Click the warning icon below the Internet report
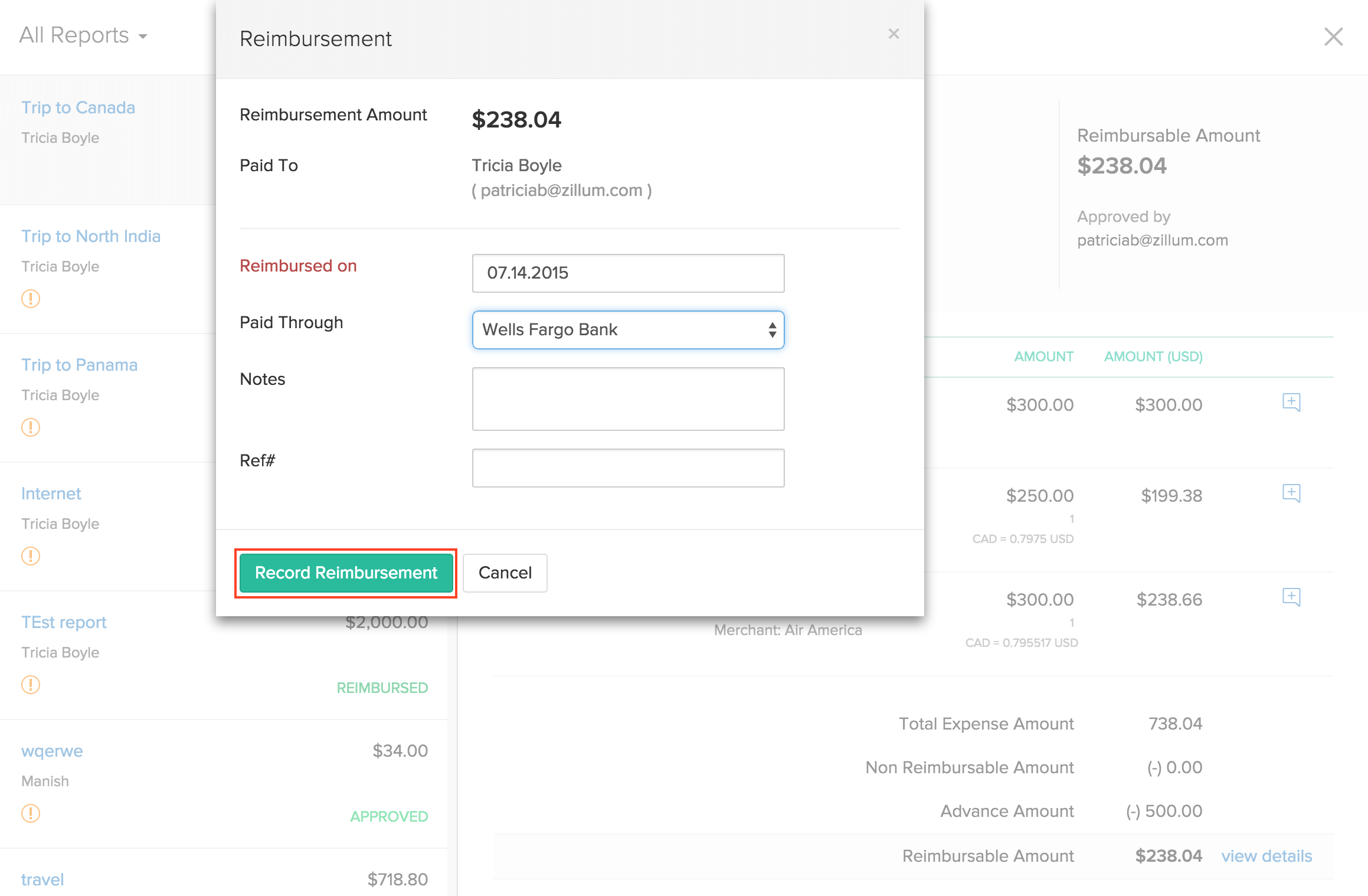 click(x=30, y=556)
